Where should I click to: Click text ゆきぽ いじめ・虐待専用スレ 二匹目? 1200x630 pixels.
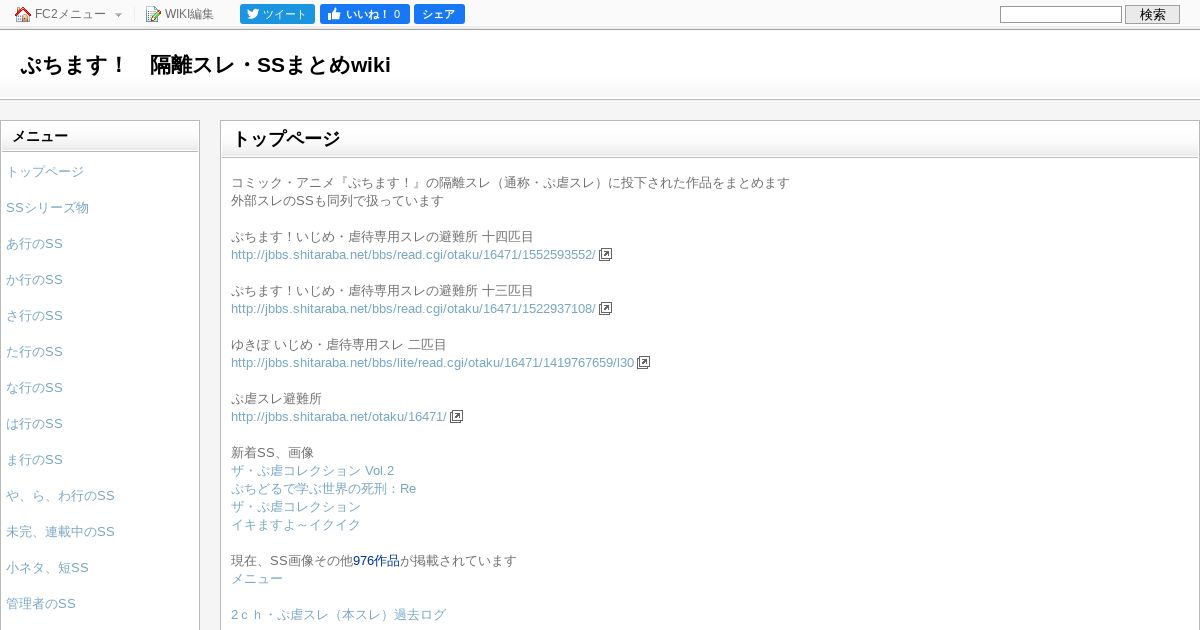339,345
